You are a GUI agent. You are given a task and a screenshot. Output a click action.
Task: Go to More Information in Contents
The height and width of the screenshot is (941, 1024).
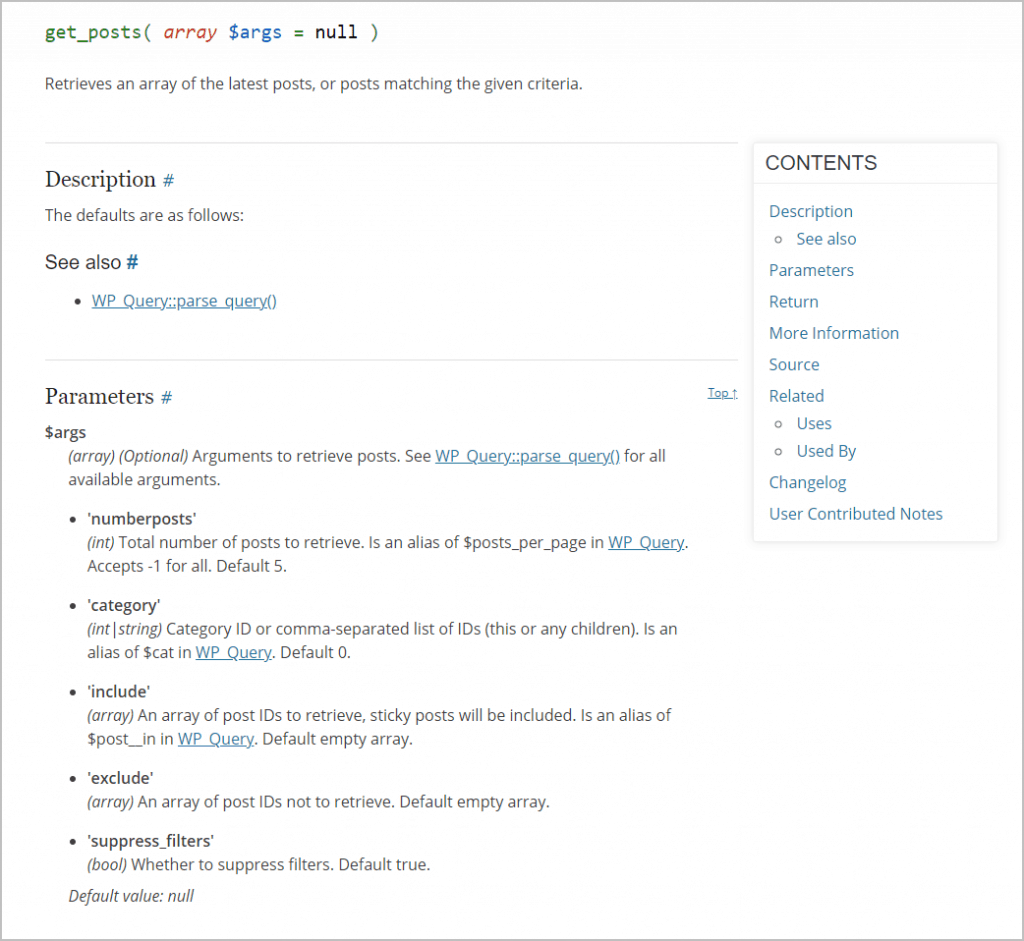[x=834, y=333]
